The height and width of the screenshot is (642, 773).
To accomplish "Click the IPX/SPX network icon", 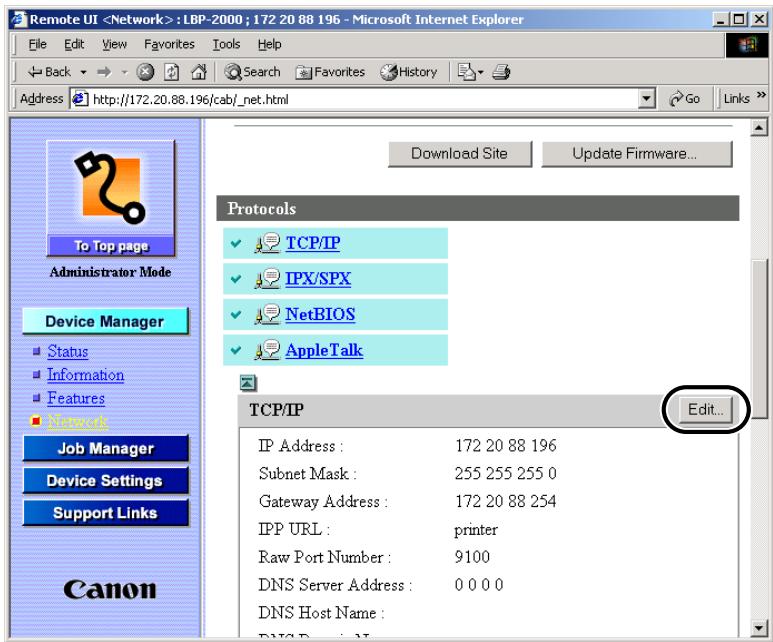I will 267,279.
